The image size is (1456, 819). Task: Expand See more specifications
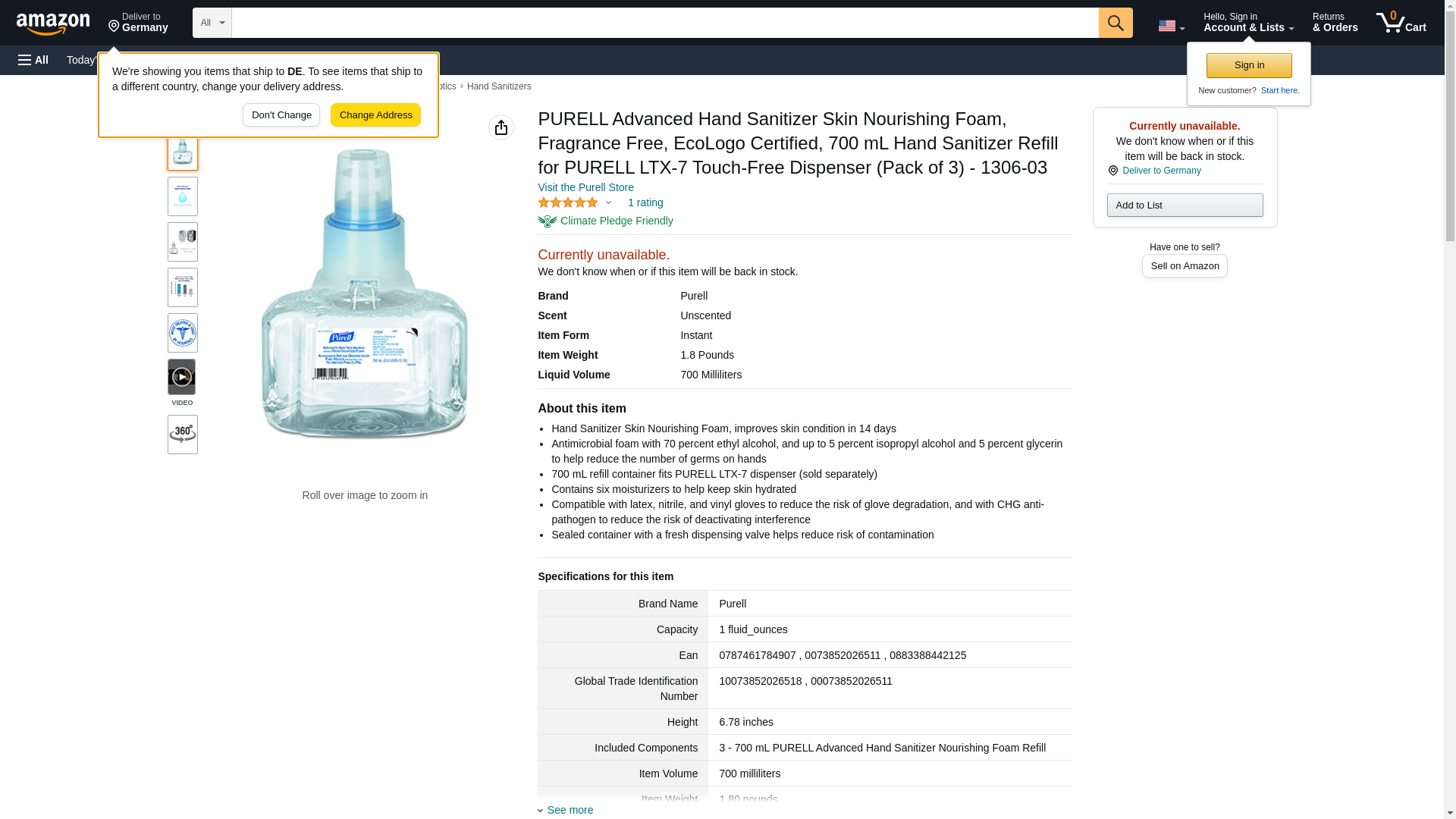pyautogui.click(x=570, y=810)
